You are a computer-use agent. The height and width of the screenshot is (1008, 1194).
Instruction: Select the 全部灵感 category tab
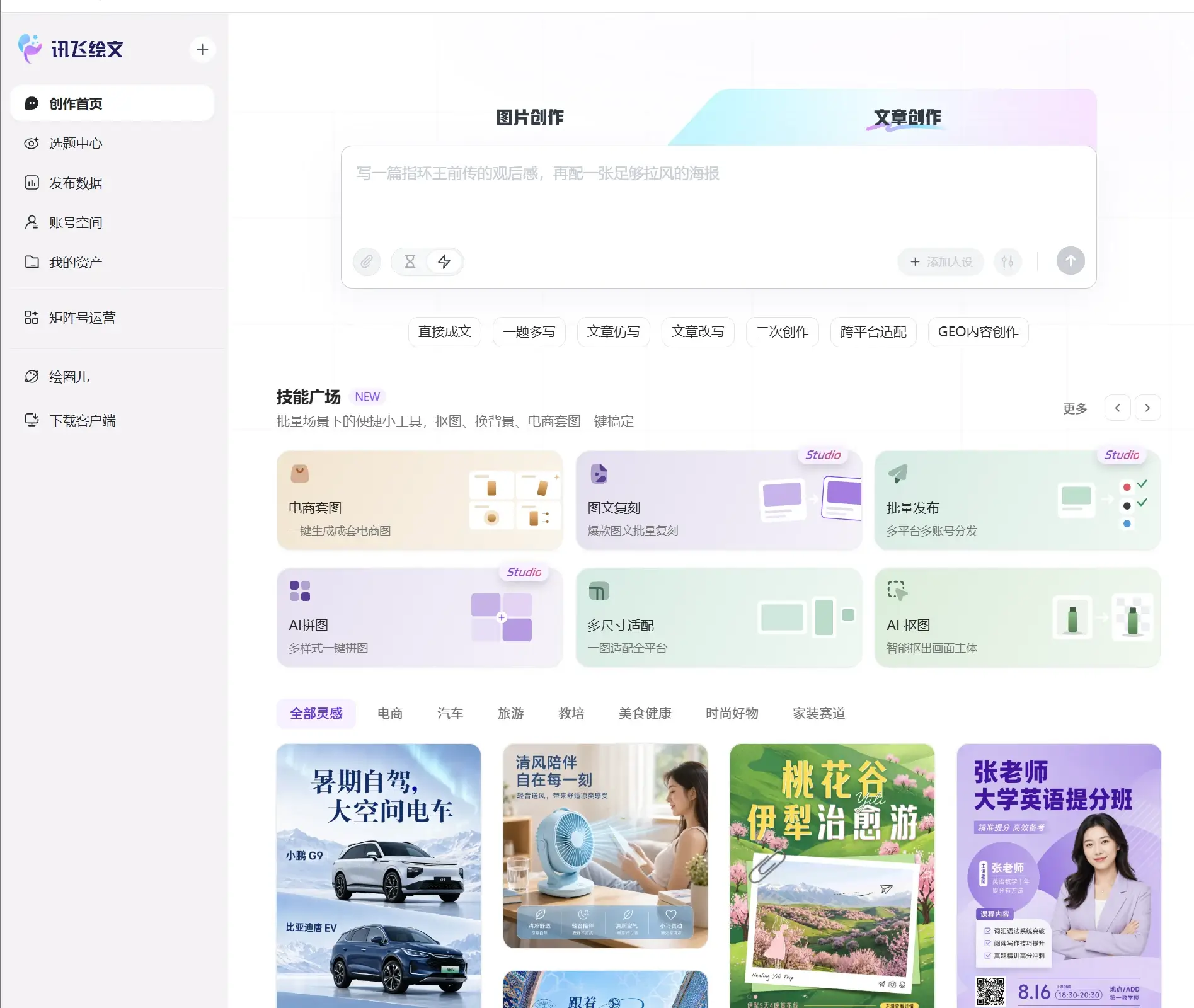coord(316,713)
